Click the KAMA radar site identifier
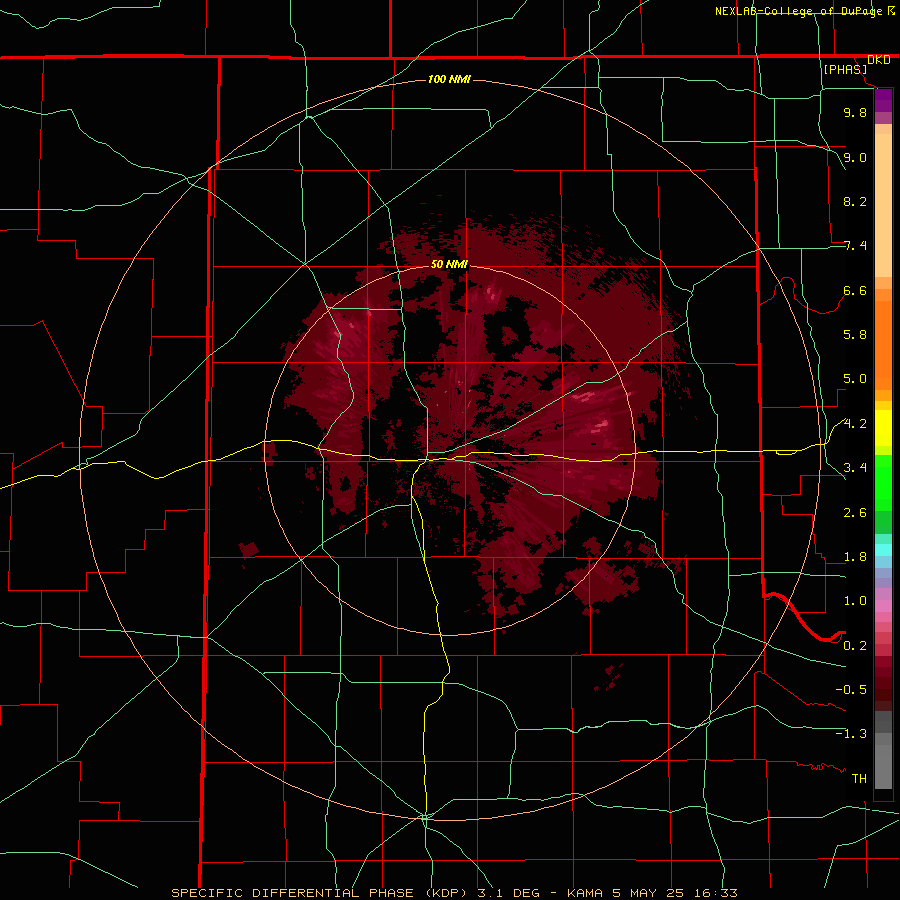900x900 pixels. (585, 893)
